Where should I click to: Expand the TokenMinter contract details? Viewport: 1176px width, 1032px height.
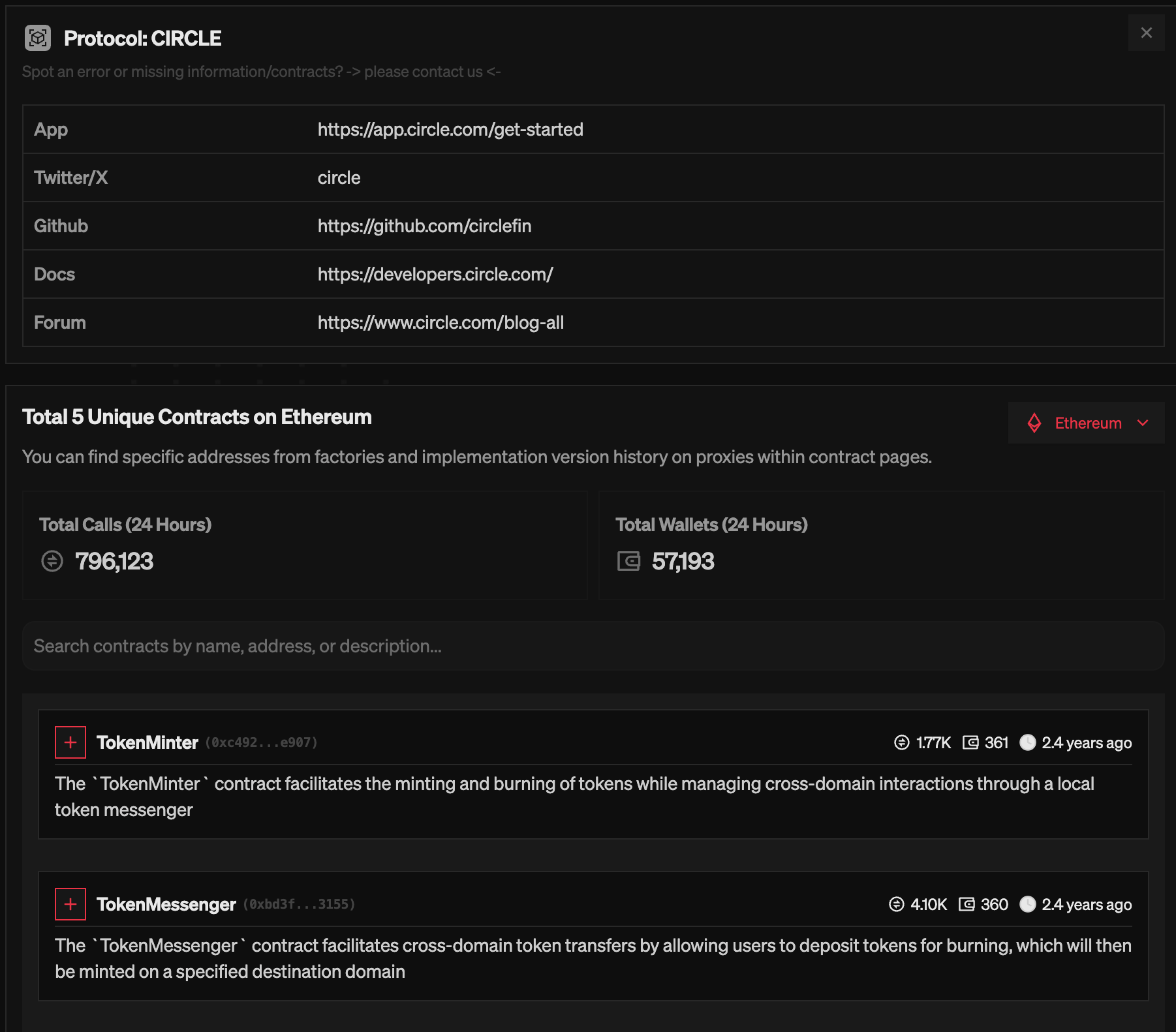[70, 742]
